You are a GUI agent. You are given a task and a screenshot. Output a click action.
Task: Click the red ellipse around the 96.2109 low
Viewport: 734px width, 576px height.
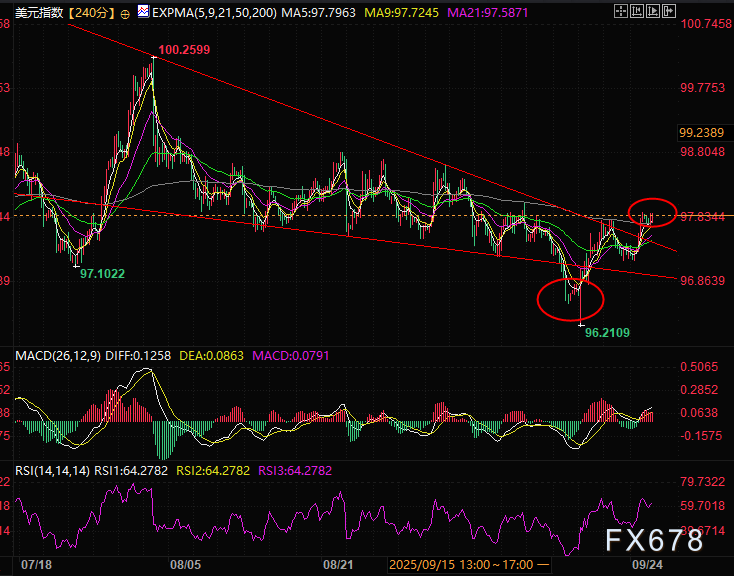coord(570,297)
